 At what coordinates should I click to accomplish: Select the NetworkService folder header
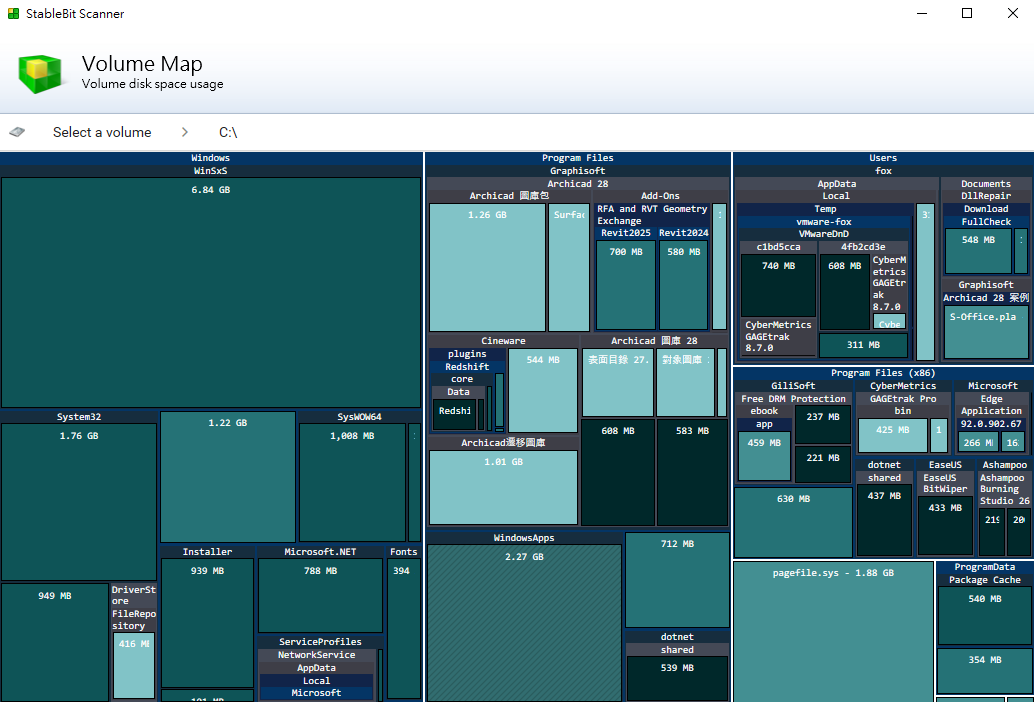point(317,655)
